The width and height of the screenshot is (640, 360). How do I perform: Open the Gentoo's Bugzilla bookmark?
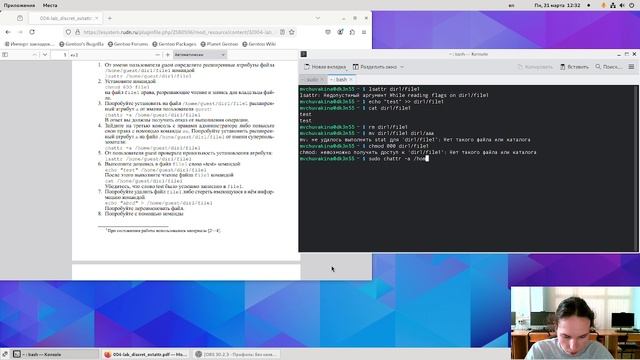82,44
